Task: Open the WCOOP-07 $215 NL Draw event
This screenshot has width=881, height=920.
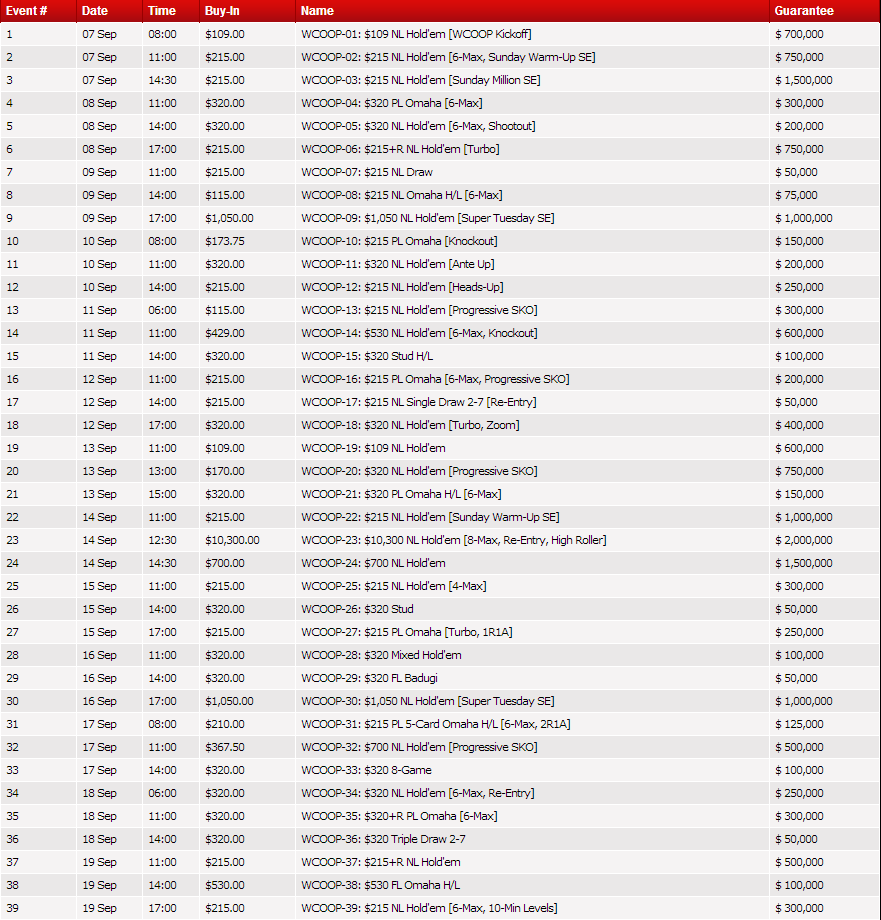Action: [x=366, y=172]
